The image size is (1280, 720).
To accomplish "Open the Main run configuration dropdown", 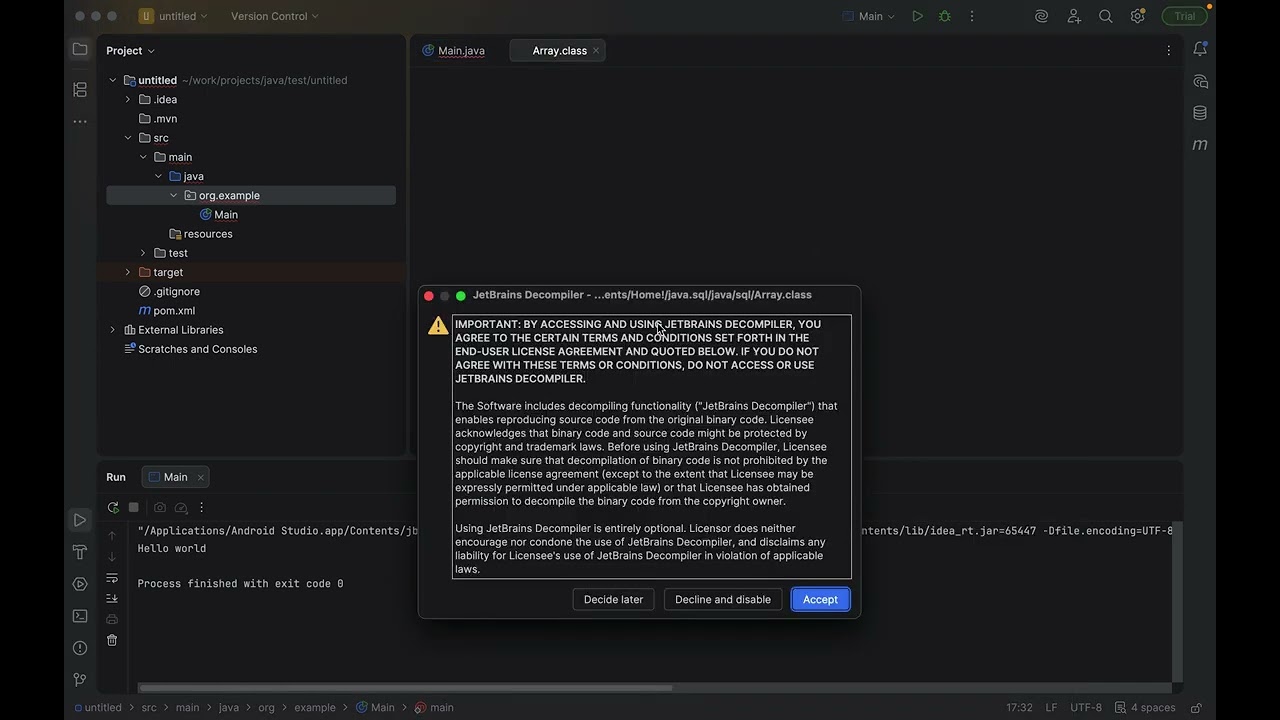I will click(x=870, y=16).
